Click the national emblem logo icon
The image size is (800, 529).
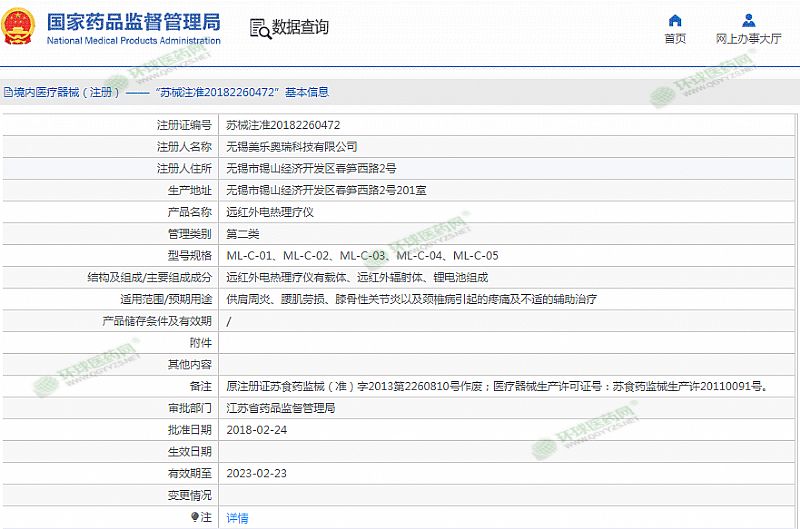pos(22,28)
